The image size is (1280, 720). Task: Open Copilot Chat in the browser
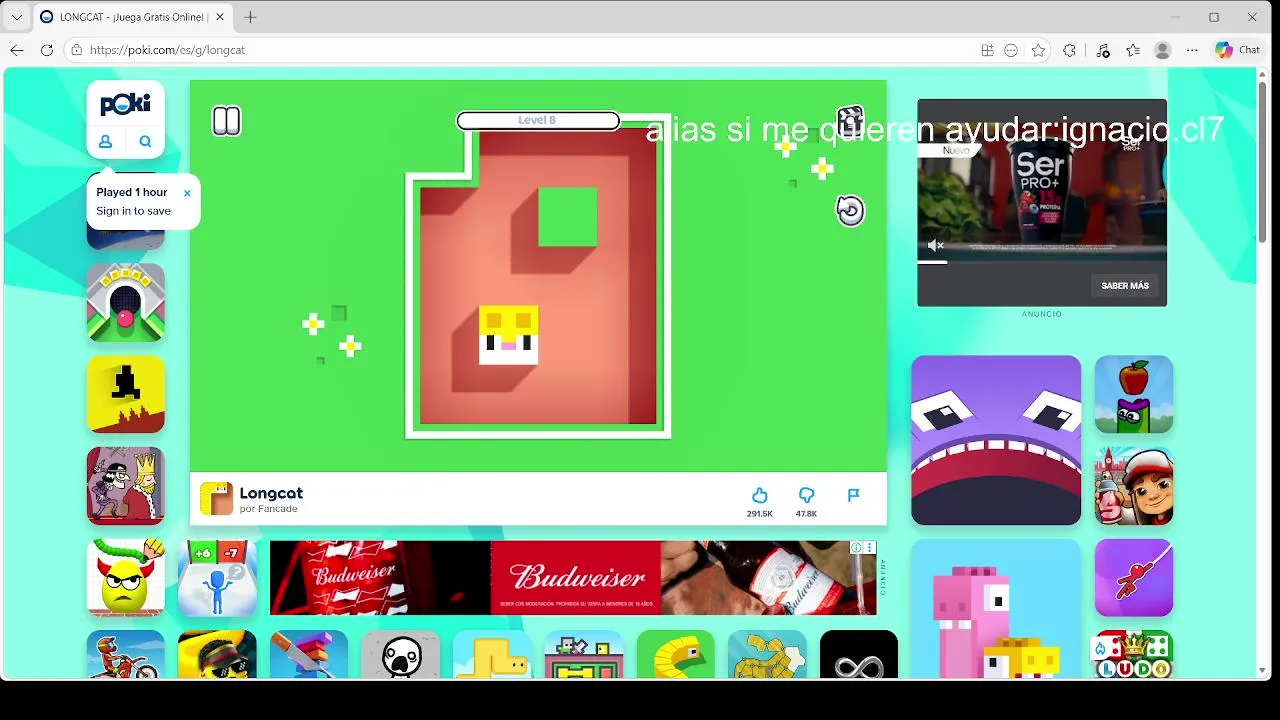pos(1238,50)
